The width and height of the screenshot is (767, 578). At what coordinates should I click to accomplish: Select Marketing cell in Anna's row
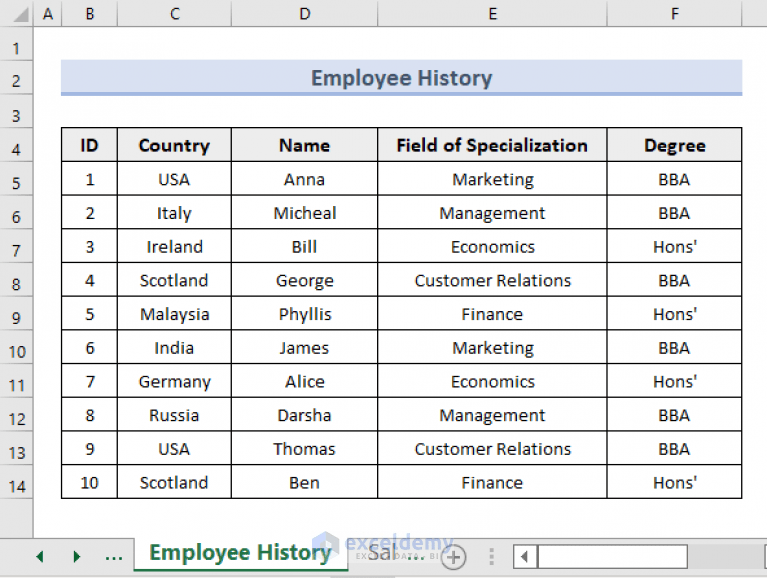point(492,179)
